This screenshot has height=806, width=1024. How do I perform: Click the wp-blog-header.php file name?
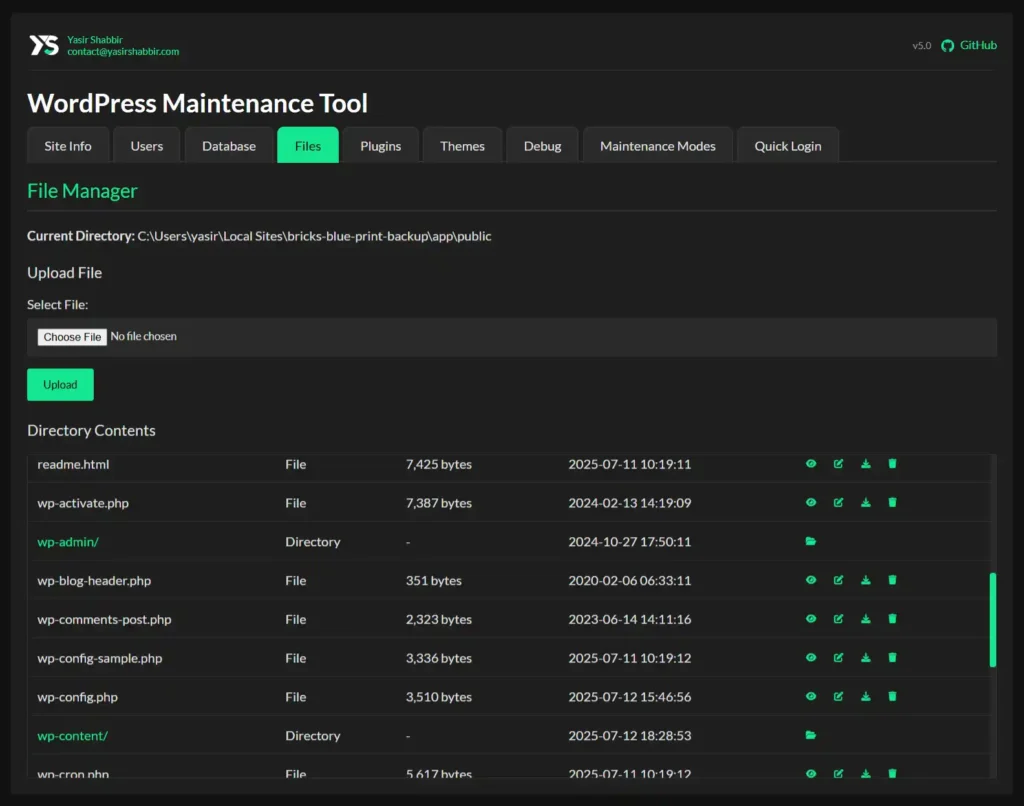(x=94, y=581)
